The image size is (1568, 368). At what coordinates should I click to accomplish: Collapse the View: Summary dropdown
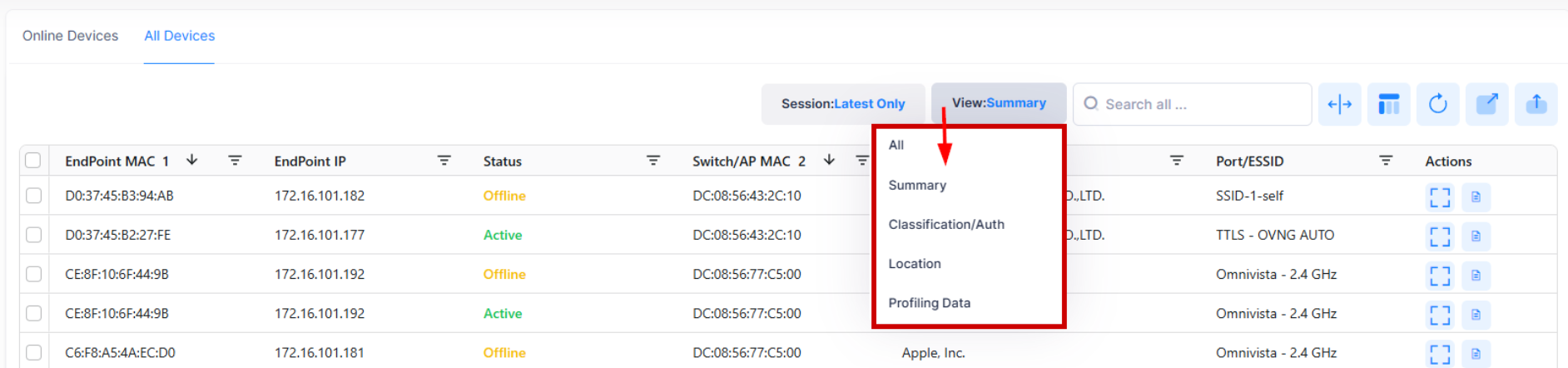[998, 103]
